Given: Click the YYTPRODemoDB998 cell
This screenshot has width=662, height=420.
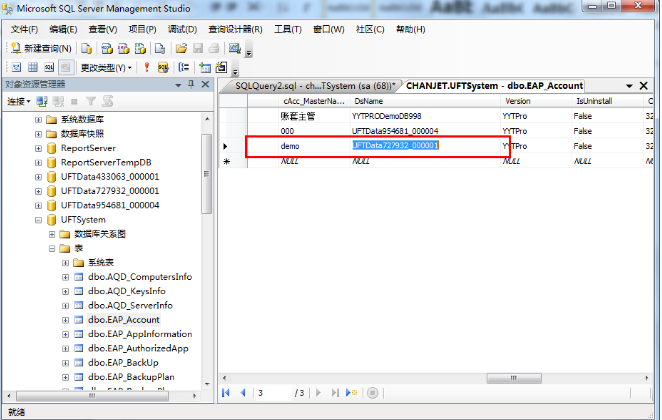Looking at the screenshot, I should tap(425, 116).
